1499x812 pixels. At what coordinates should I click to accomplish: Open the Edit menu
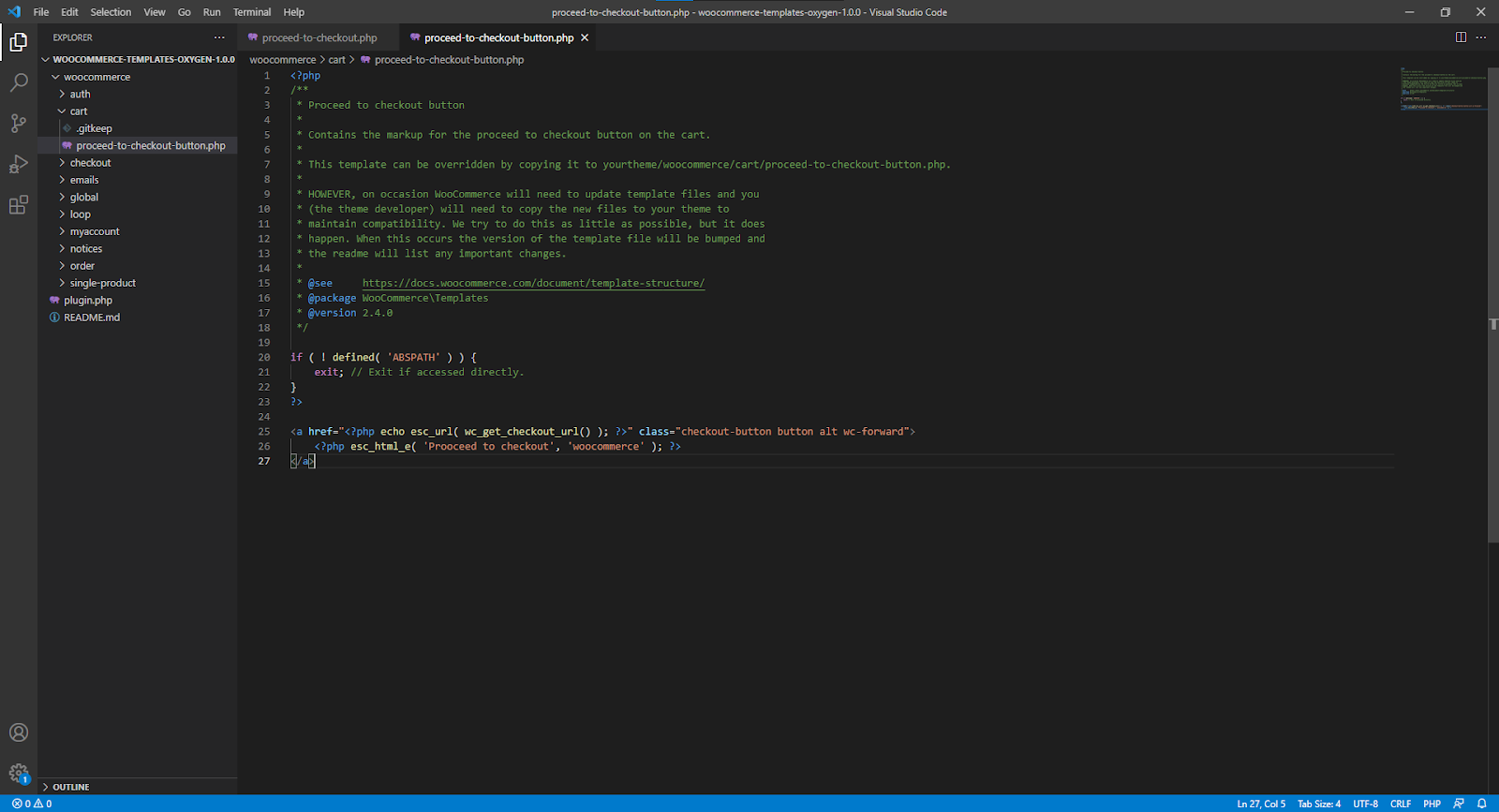[69, 12]
